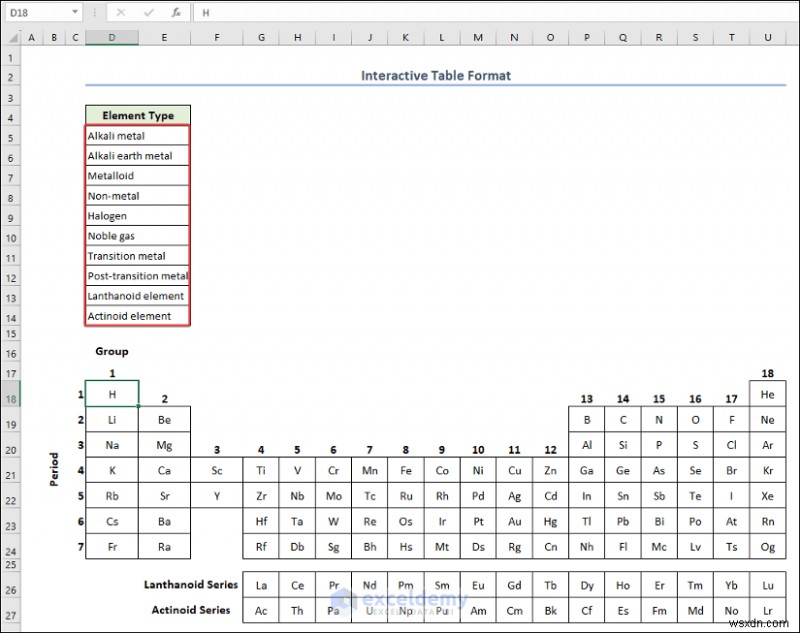Screen dimensions: 800x633
Task: Select the gadolinium Gd cell
Action: tap(514, 585)
